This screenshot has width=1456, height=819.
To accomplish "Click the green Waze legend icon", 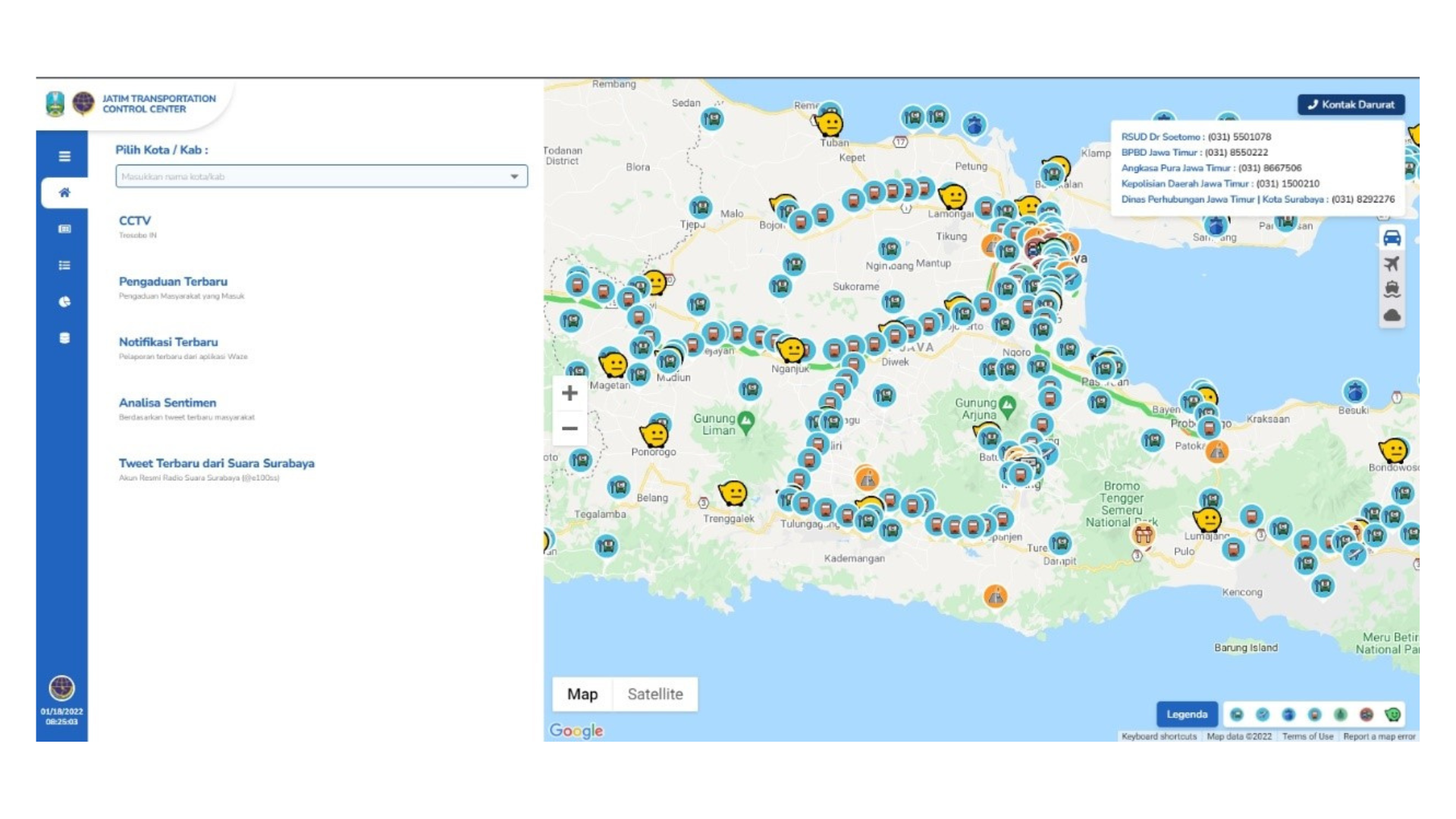I will tap(1392, 714).
